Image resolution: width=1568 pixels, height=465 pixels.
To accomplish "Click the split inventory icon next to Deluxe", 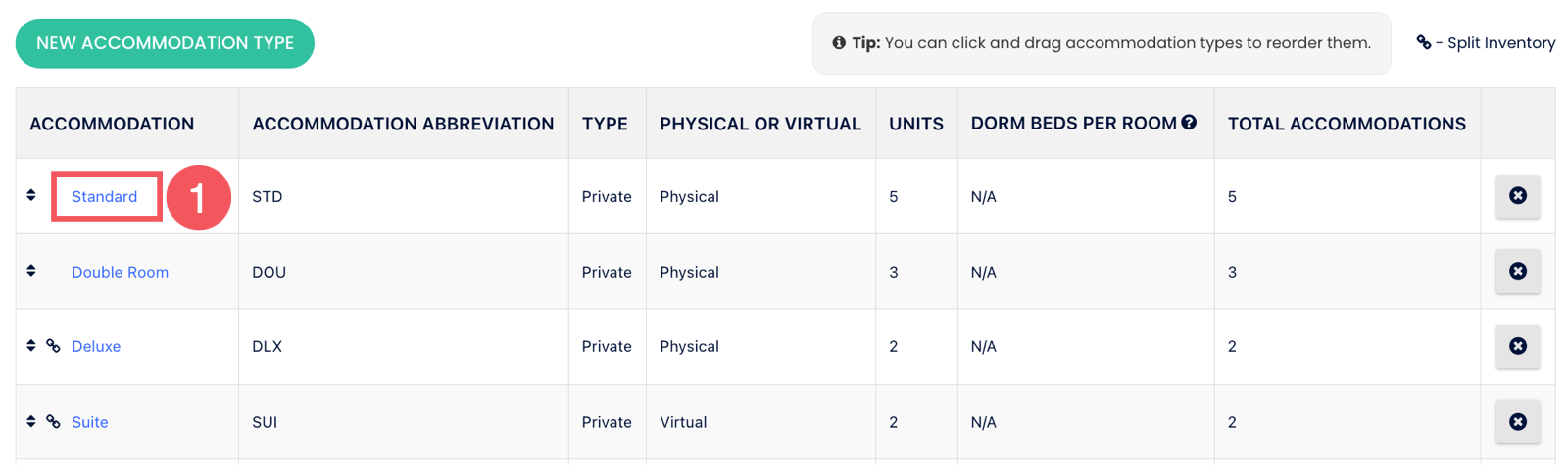I will point(54,346).
